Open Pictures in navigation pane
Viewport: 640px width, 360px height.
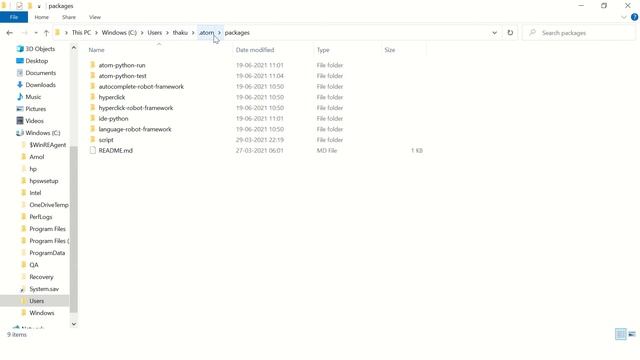click(x=36, y=109)
